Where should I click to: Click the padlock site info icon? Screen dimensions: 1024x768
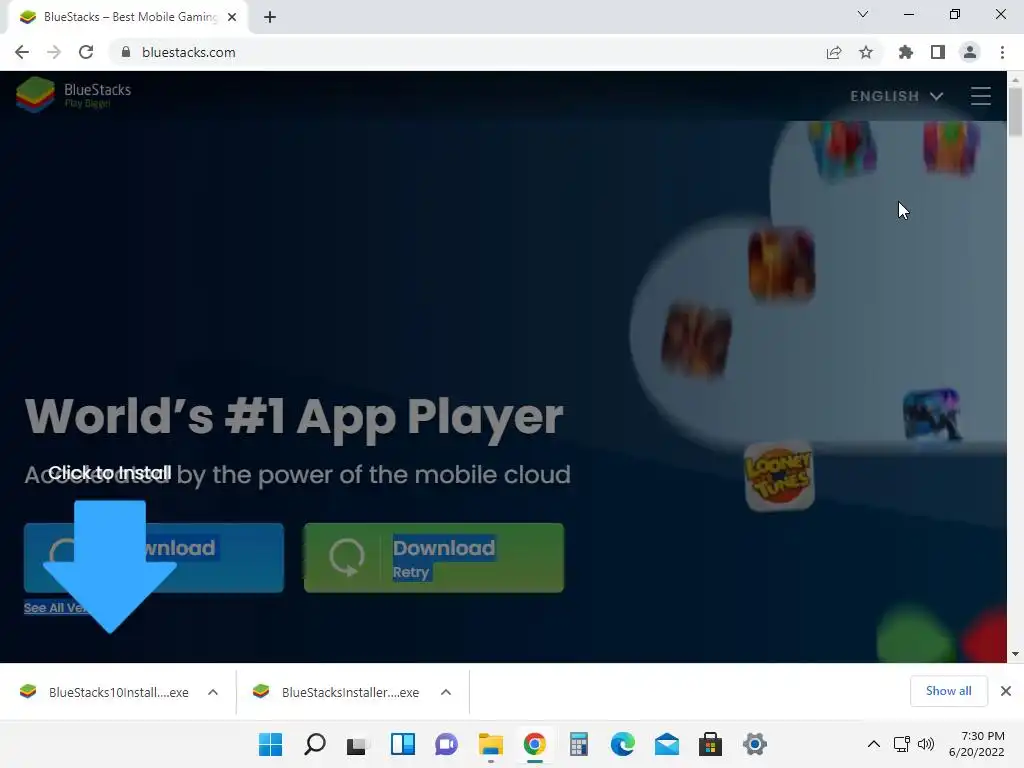point(125,52)
